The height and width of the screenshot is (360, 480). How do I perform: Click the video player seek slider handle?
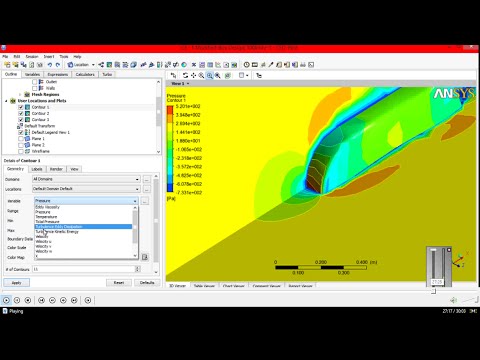click(x=433, y=291)
